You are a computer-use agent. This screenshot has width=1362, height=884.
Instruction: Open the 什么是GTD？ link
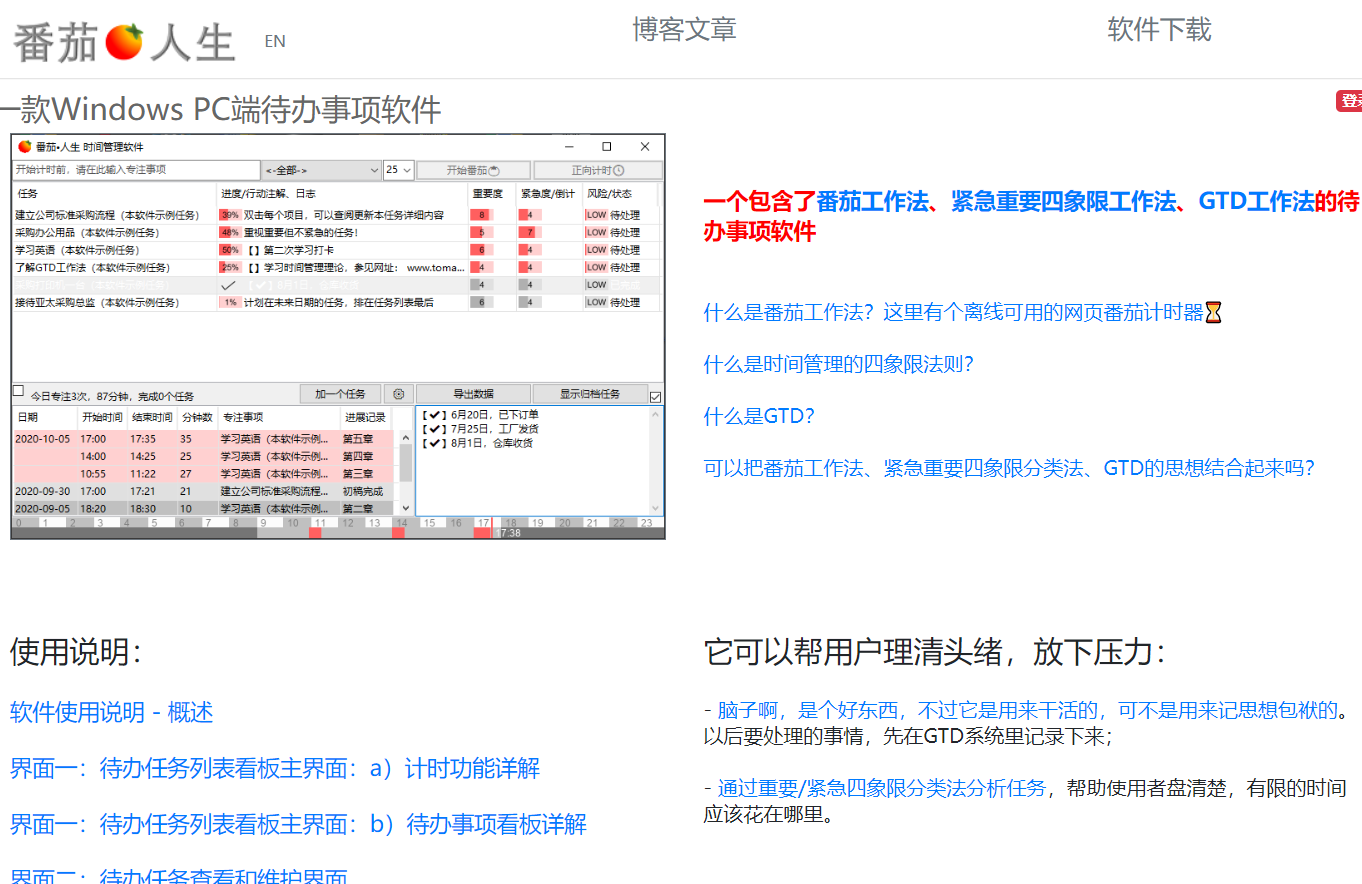(x=759, y=416)
